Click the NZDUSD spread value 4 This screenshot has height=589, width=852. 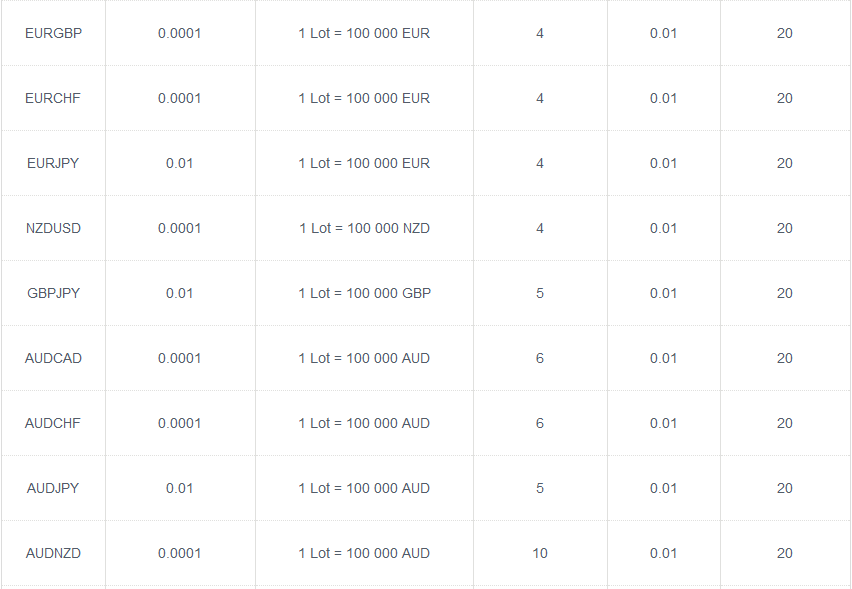pos(540,228)
